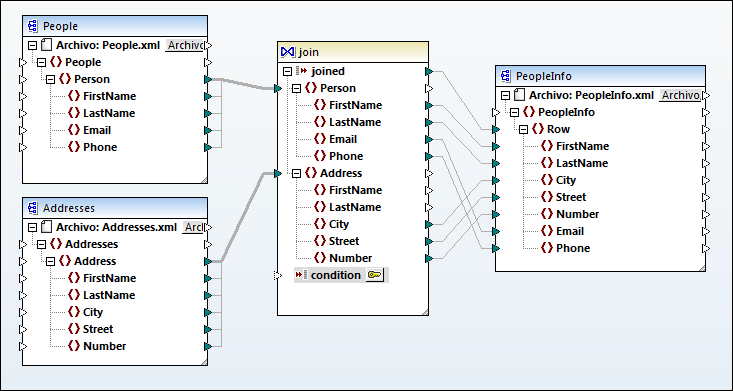Viewport: 733px width, 391px height.
Task: Click the Archivo button next to People.xml
Action: (185, 45)
